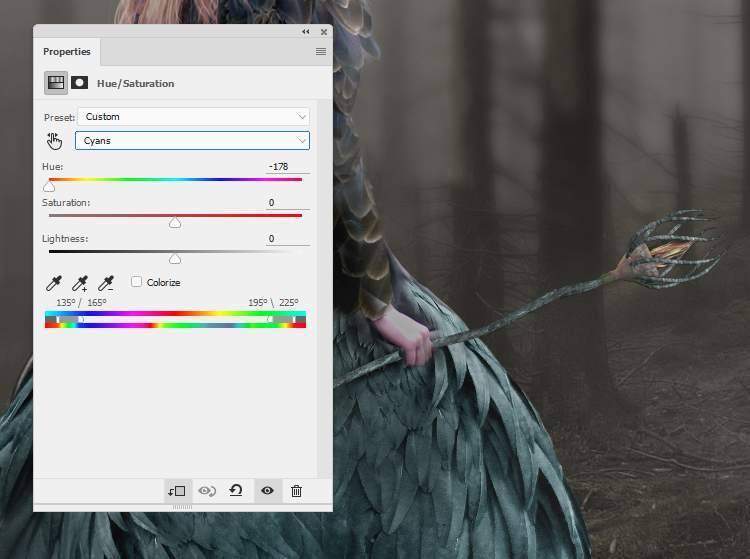The height and width of the screenshot is (559, 750).
Task: Click the Hue label
Action: pos(53,167)
